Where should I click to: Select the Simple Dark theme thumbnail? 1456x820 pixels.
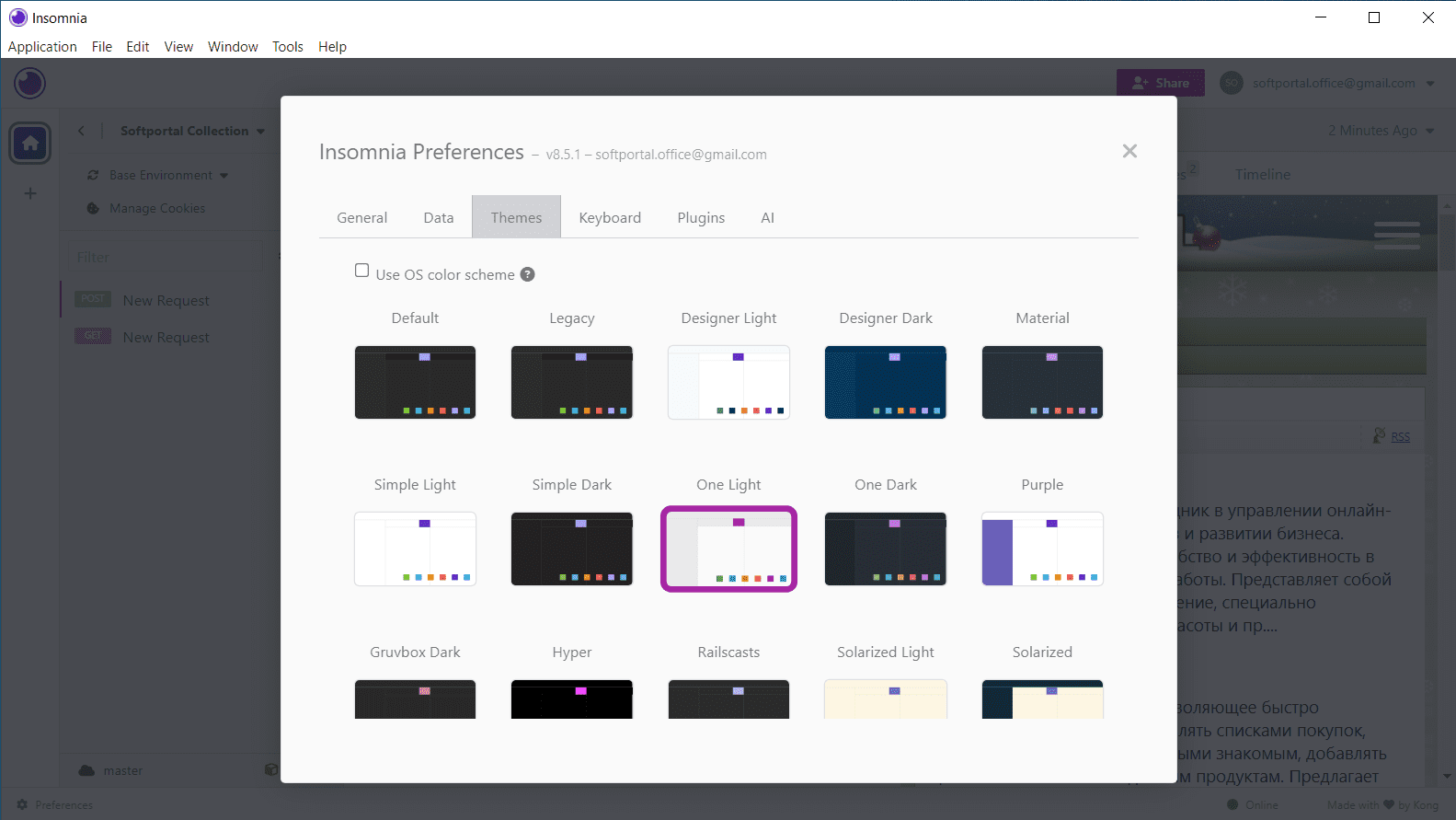(572, 549)
